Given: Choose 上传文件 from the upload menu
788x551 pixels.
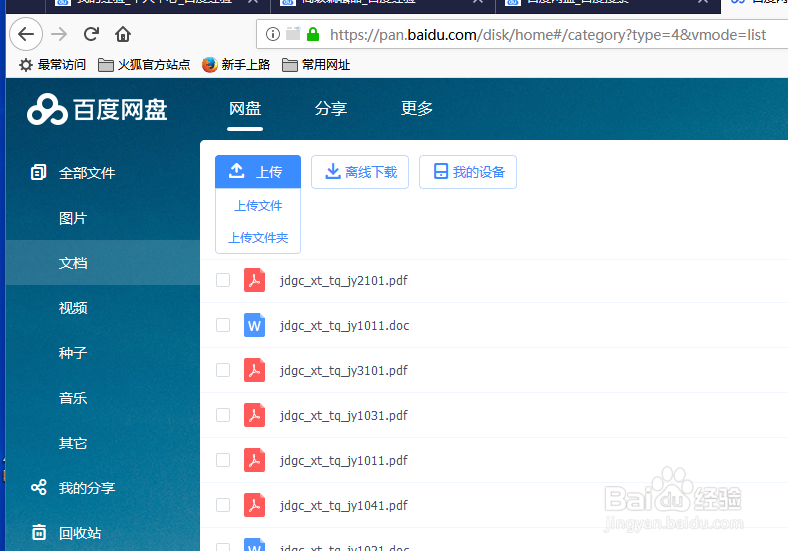Looking at the screenshot, I should pos(258,206).
